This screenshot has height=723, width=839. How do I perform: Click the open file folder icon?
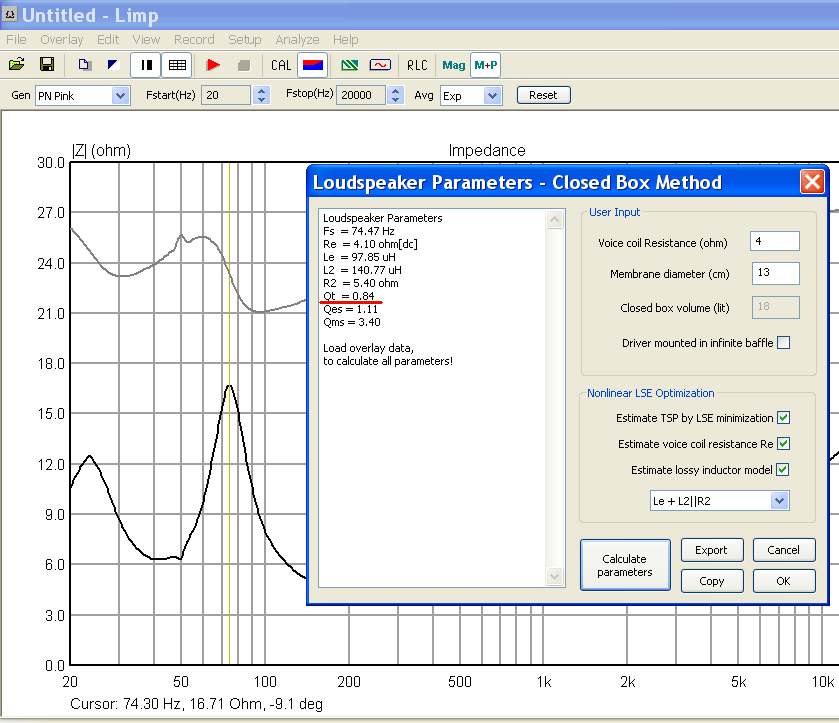click(x=16, y=65)
